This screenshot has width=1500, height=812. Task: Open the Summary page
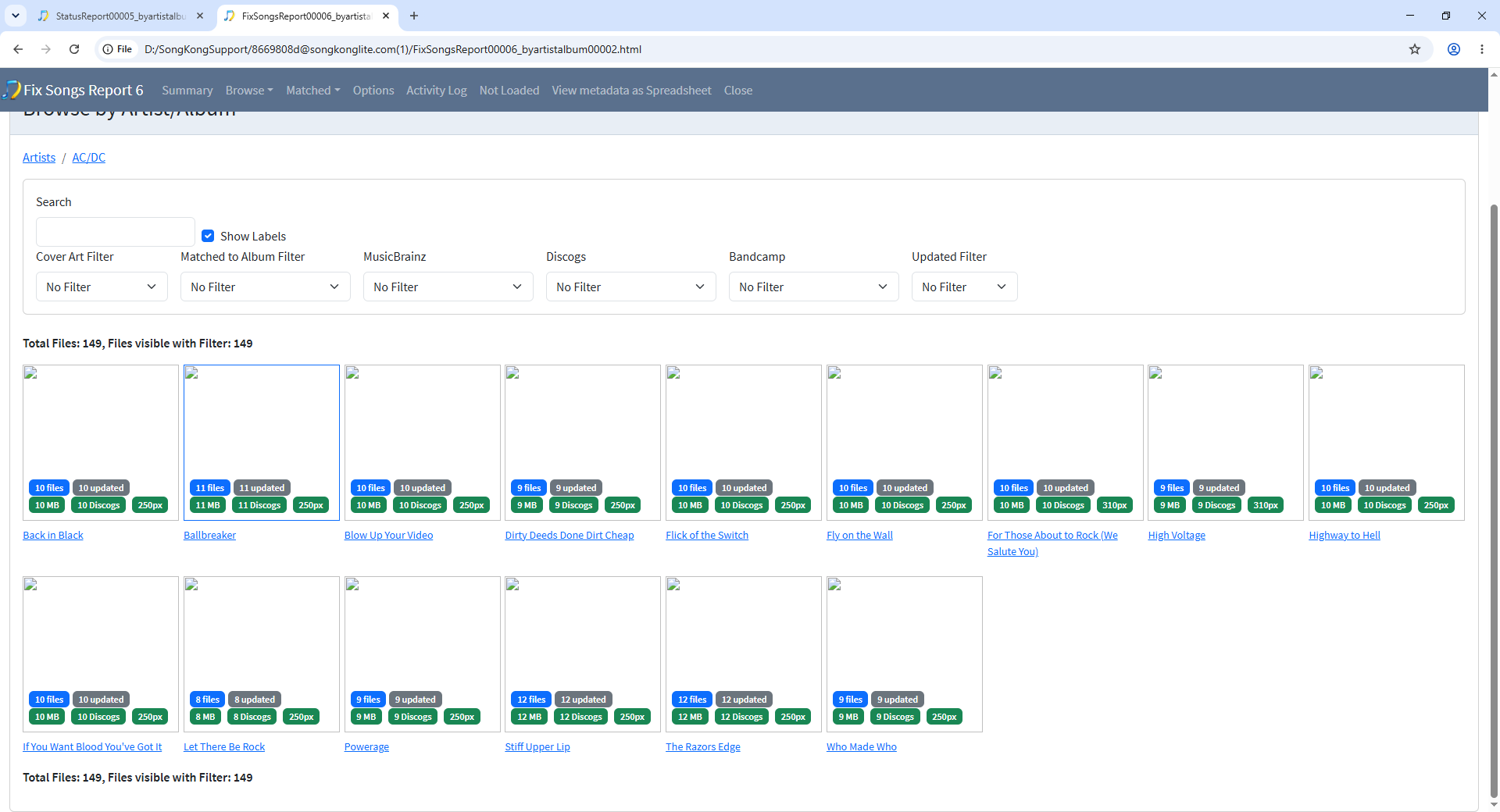point(187,91)
